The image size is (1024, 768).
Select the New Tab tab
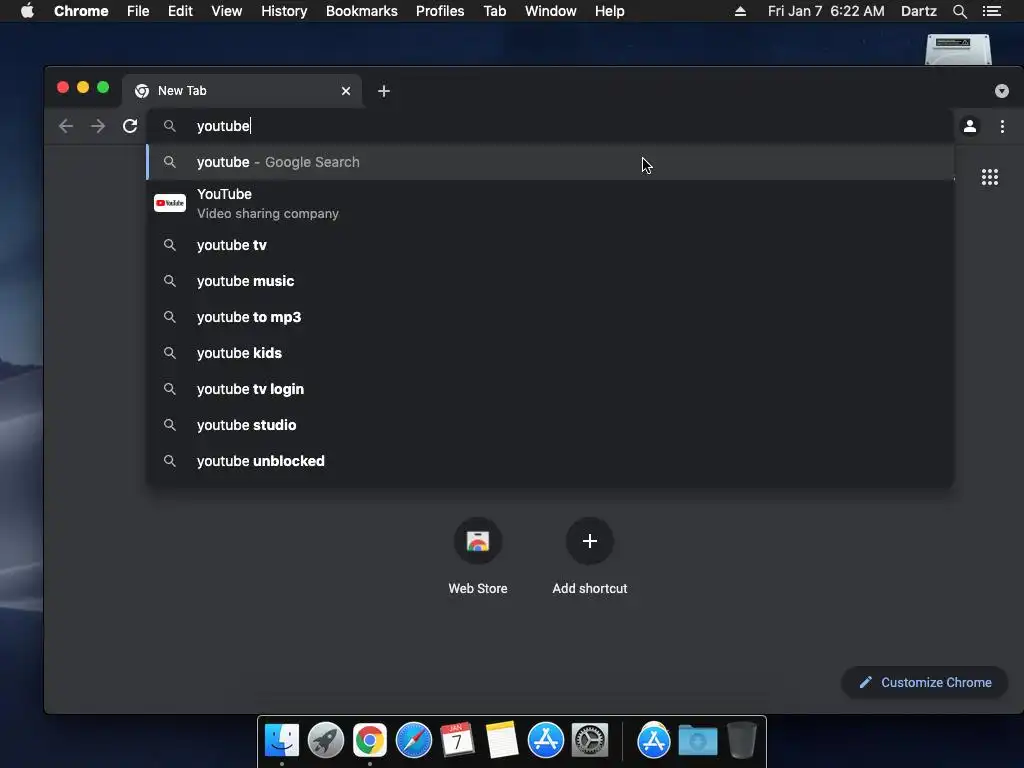click(x=242, y=91)
